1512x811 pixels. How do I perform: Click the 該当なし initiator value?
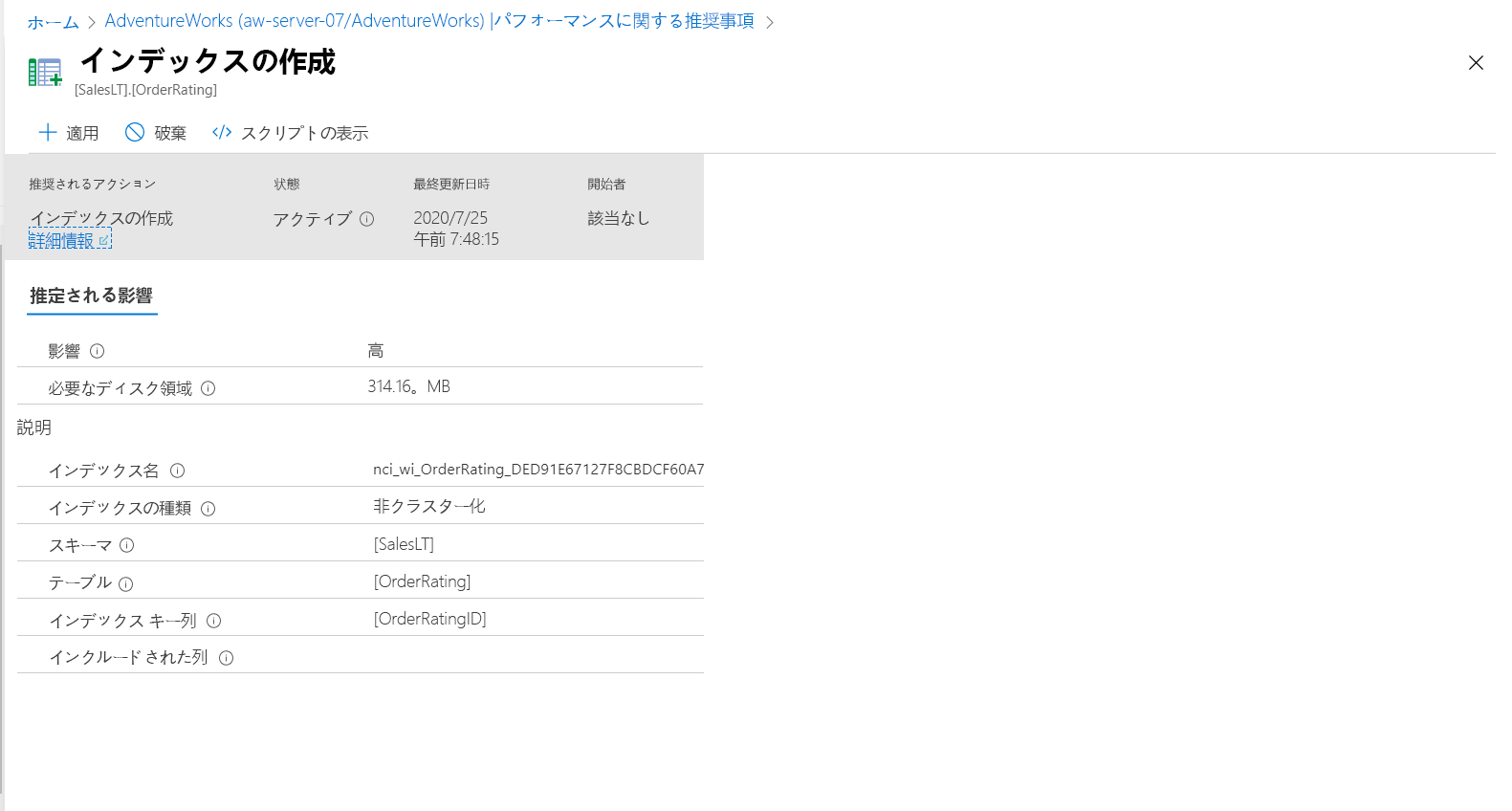click(x=619, y=218)
